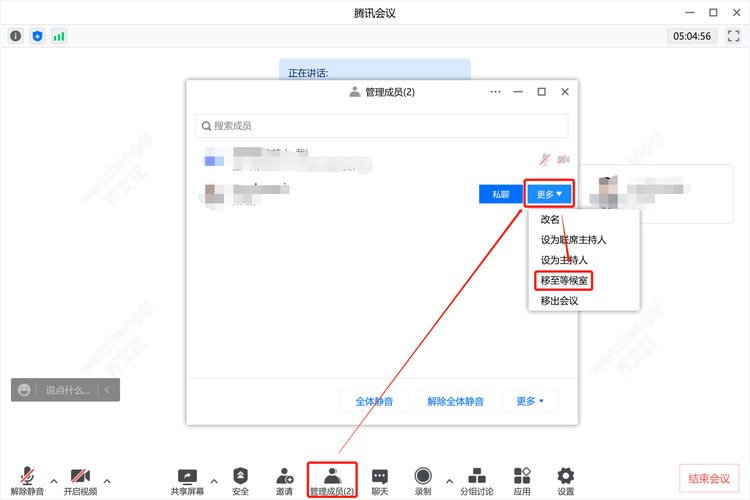
Task: Start 录制 recording
Action: (423, 480)
